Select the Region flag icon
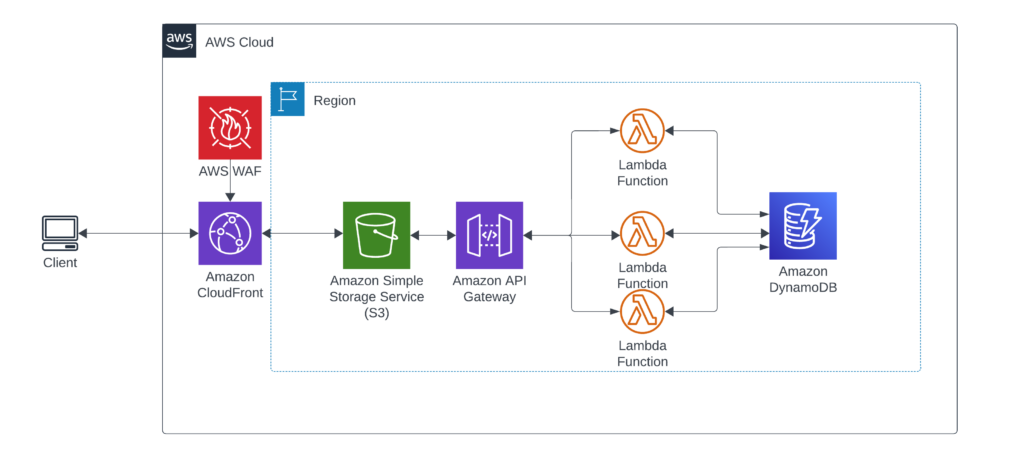Viewport: 1024px width, 458px height. coord(287,99)
